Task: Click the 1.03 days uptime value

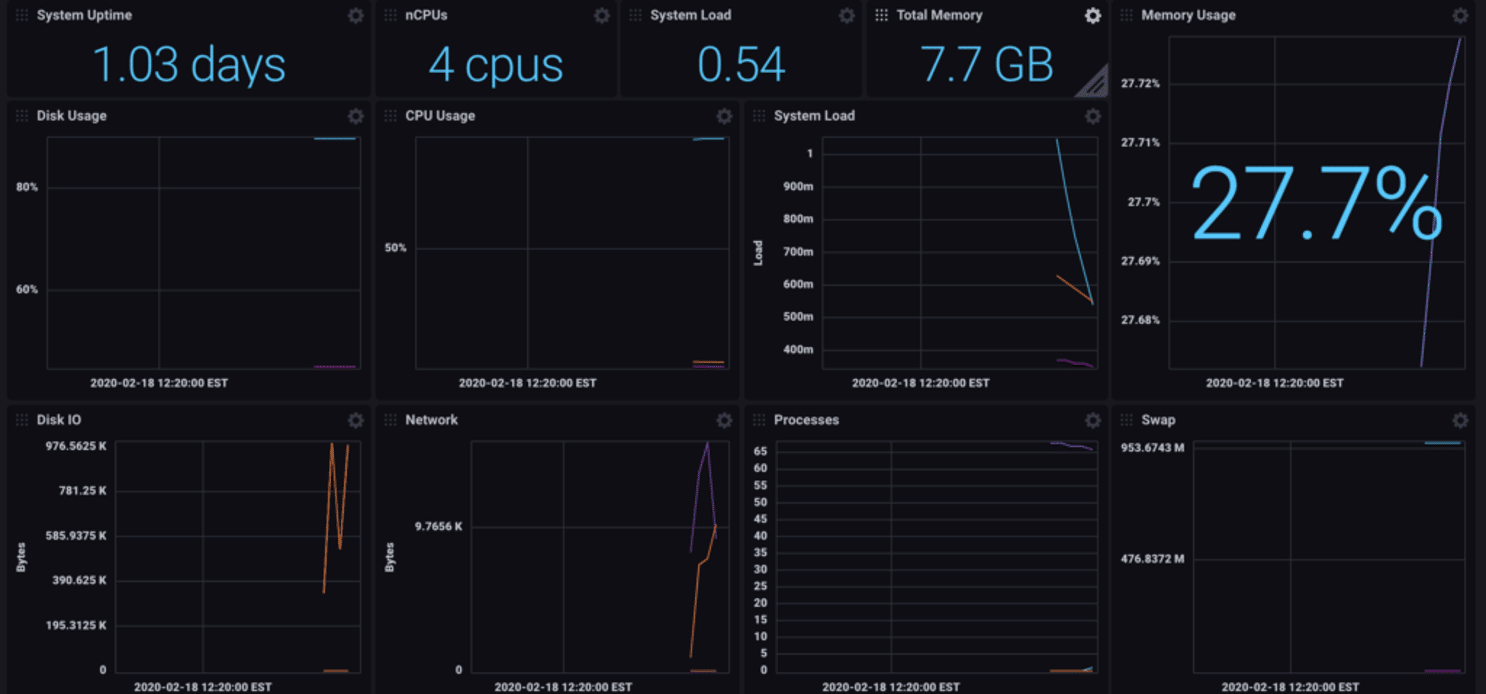Action: click(189, 64)
